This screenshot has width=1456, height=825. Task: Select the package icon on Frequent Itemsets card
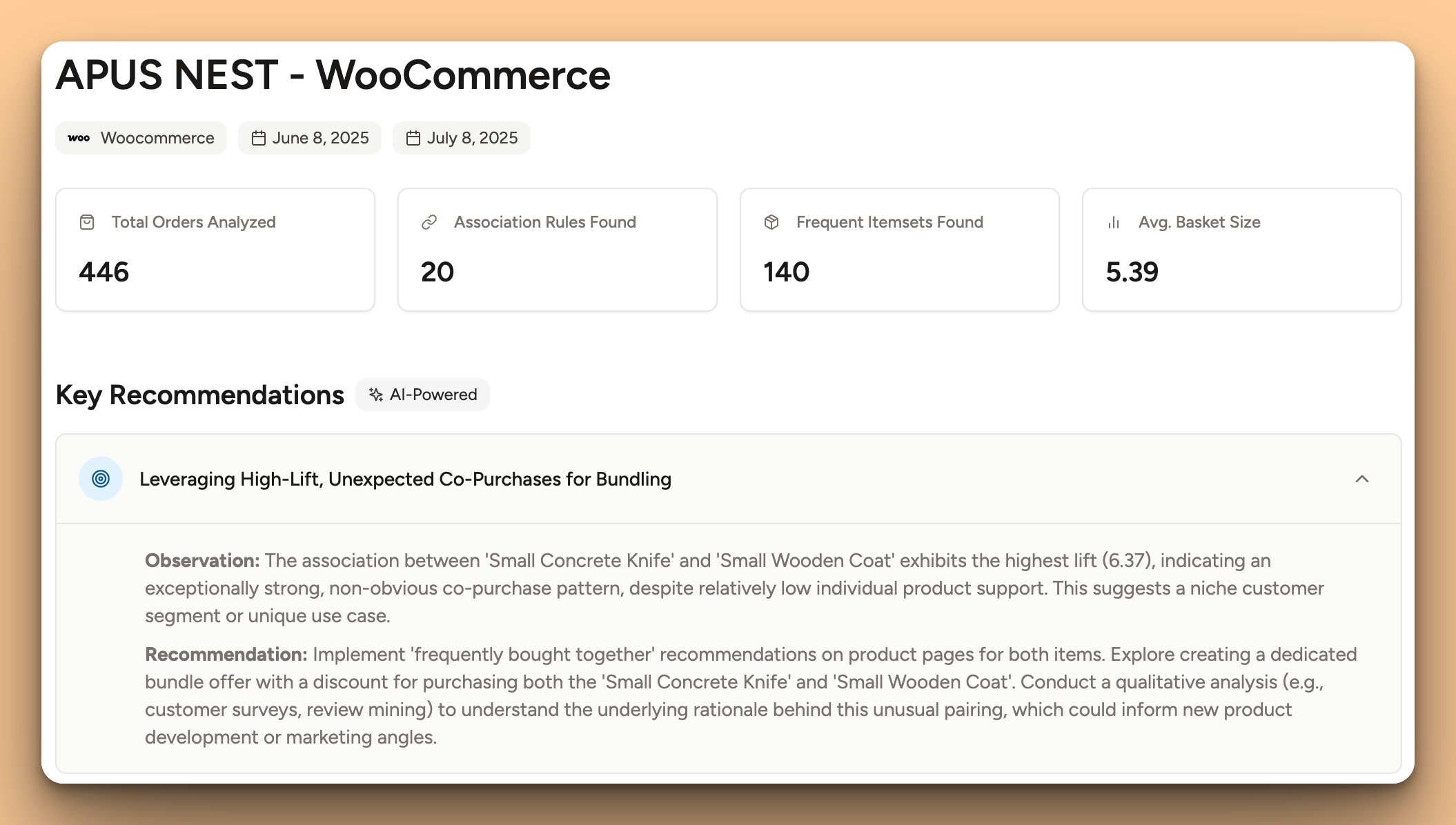tap(771, 222)
